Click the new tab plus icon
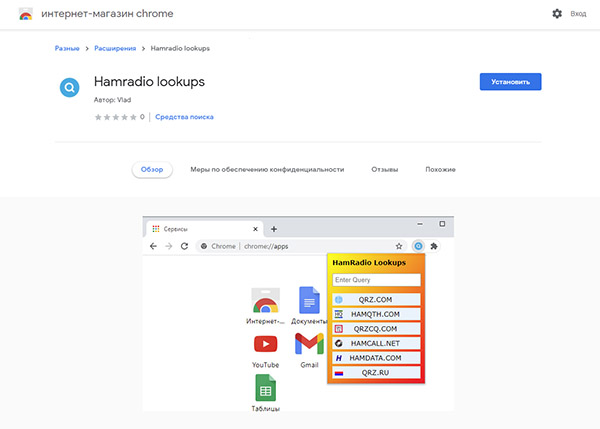Viewport: 600px width, 429px height. click(x=274, y=229)
